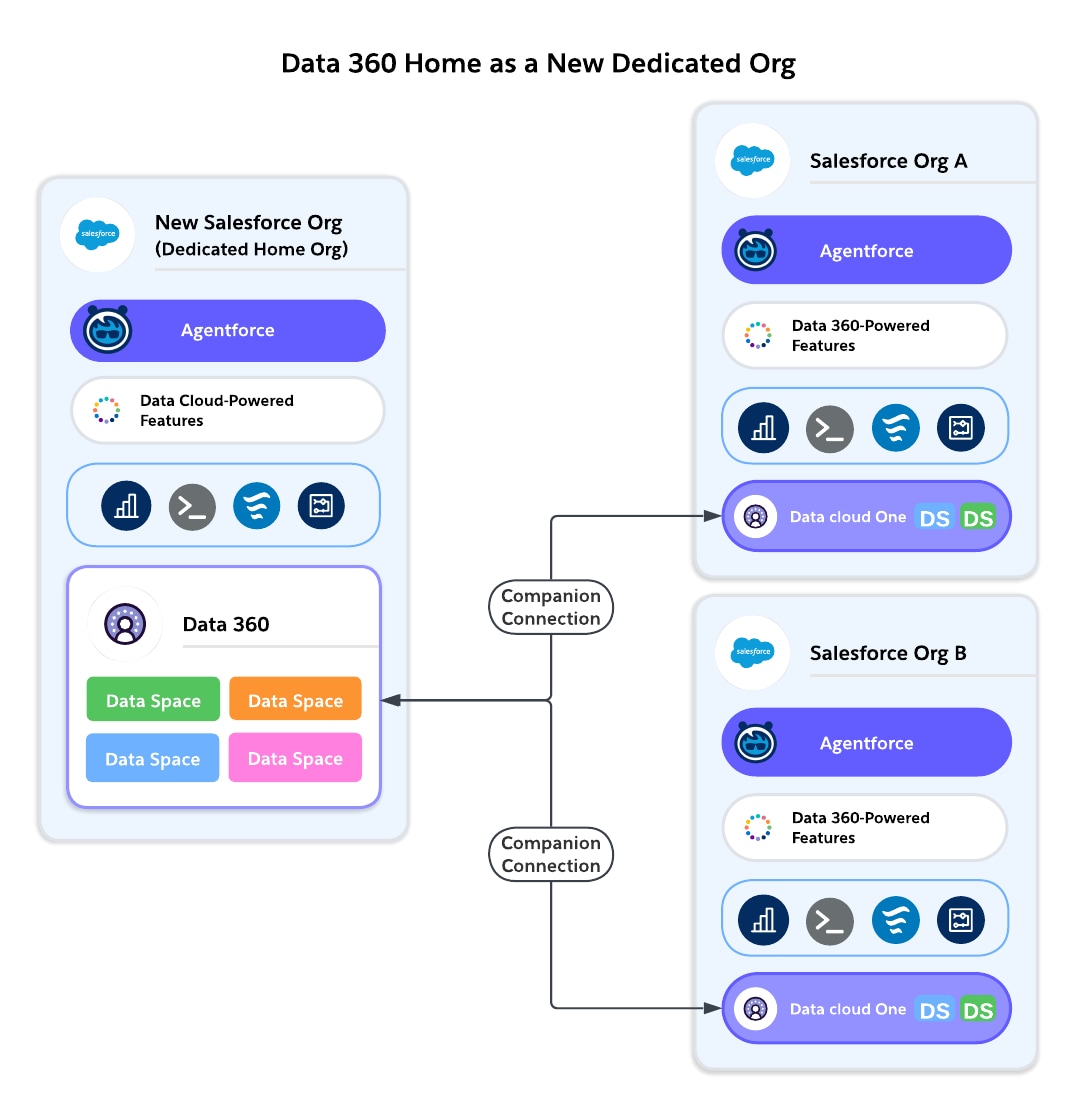Expand the icon tray of Salesforce Org B
Viewport: 1078px width, 1109px height.
coord(864,919)
